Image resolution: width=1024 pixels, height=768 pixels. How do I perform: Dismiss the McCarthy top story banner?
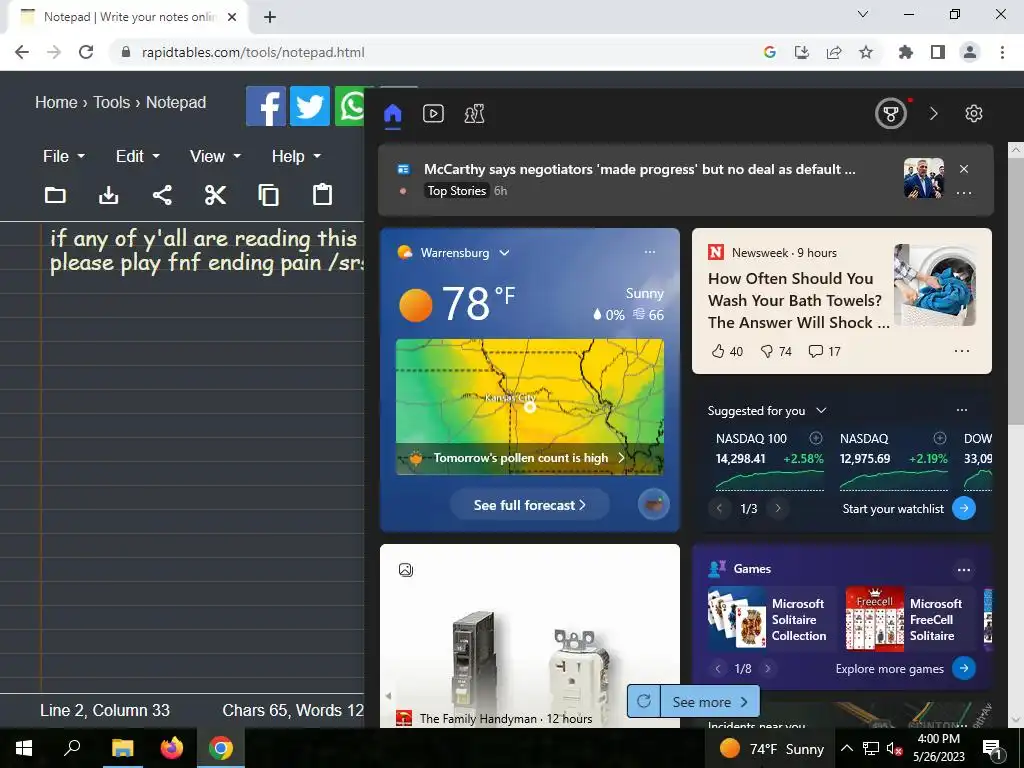pyautogui.click(x=964, y=169)
